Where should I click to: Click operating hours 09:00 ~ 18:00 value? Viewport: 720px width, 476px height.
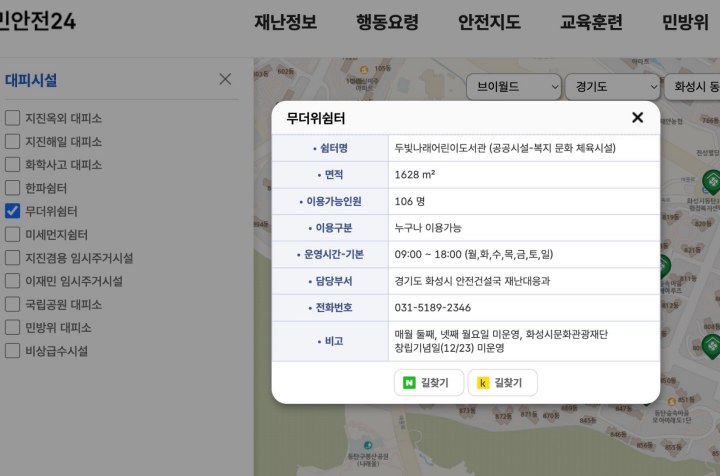coord(473,254)
